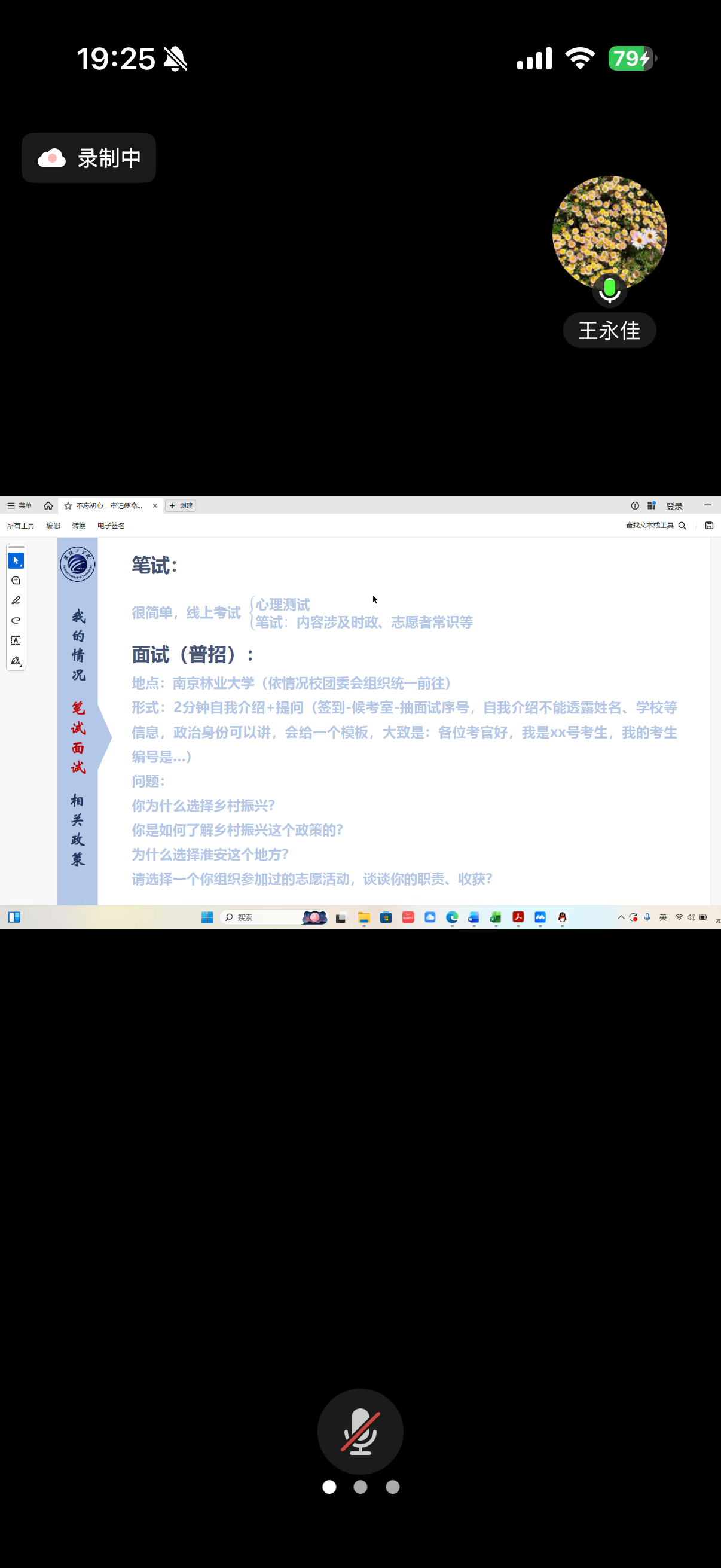Expand the hidden system tray icons chevron
The width and height of the screenshot is (721, 1568).
[621, 917]
